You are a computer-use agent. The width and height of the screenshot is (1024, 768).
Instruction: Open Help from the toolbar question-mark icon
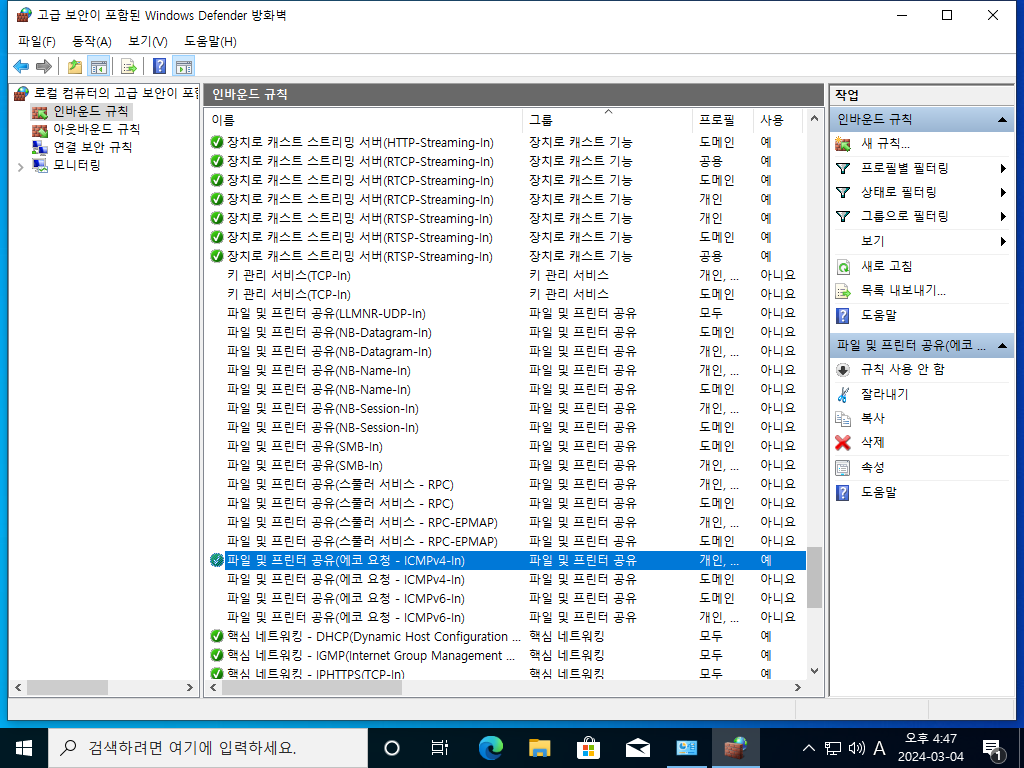coord(159,66)
